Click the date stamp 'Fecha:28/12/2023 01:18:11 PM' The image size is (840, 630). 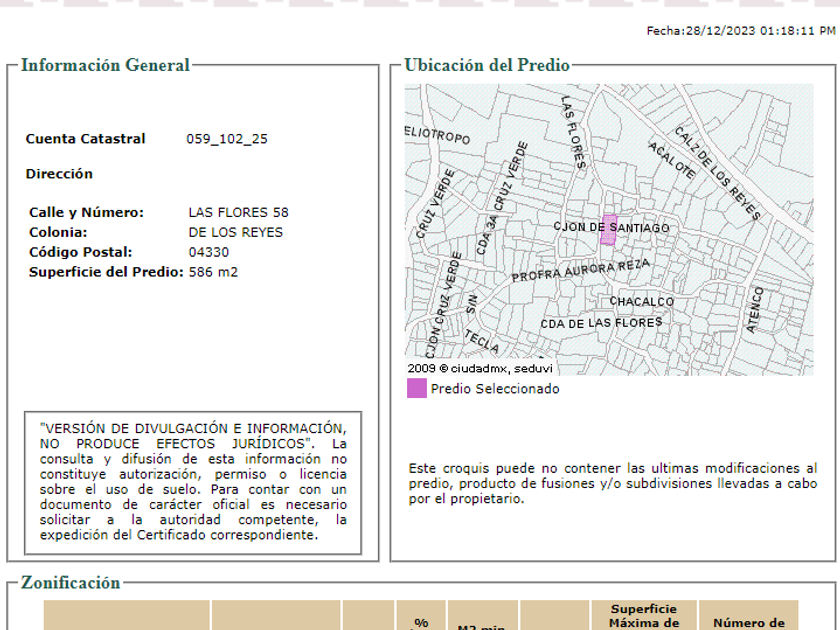point(741,31)
